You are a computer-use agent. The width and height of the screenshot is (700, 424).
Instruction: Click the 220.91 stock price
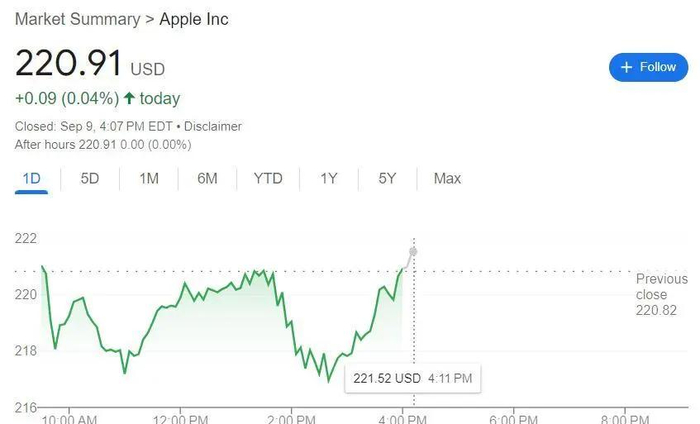68,65
